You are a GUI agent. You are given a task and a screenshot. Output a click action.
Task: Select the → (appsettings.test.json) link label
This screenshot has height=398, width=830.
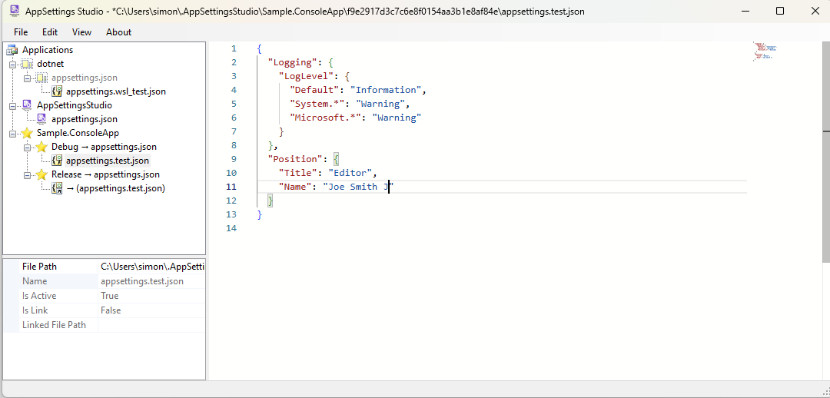[x=116, y=188]
